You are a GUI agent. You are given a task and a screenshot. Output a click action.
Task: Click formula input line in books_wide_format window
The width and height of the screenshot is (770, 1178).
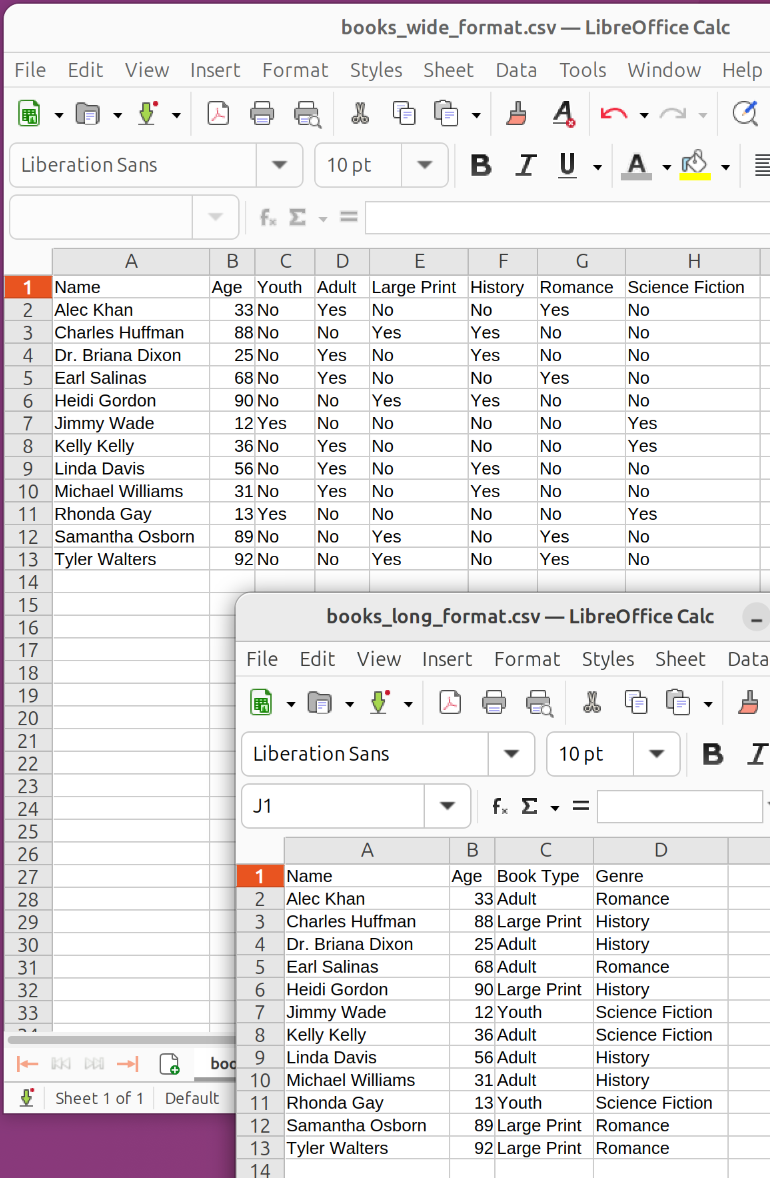[x=567, y=218]
